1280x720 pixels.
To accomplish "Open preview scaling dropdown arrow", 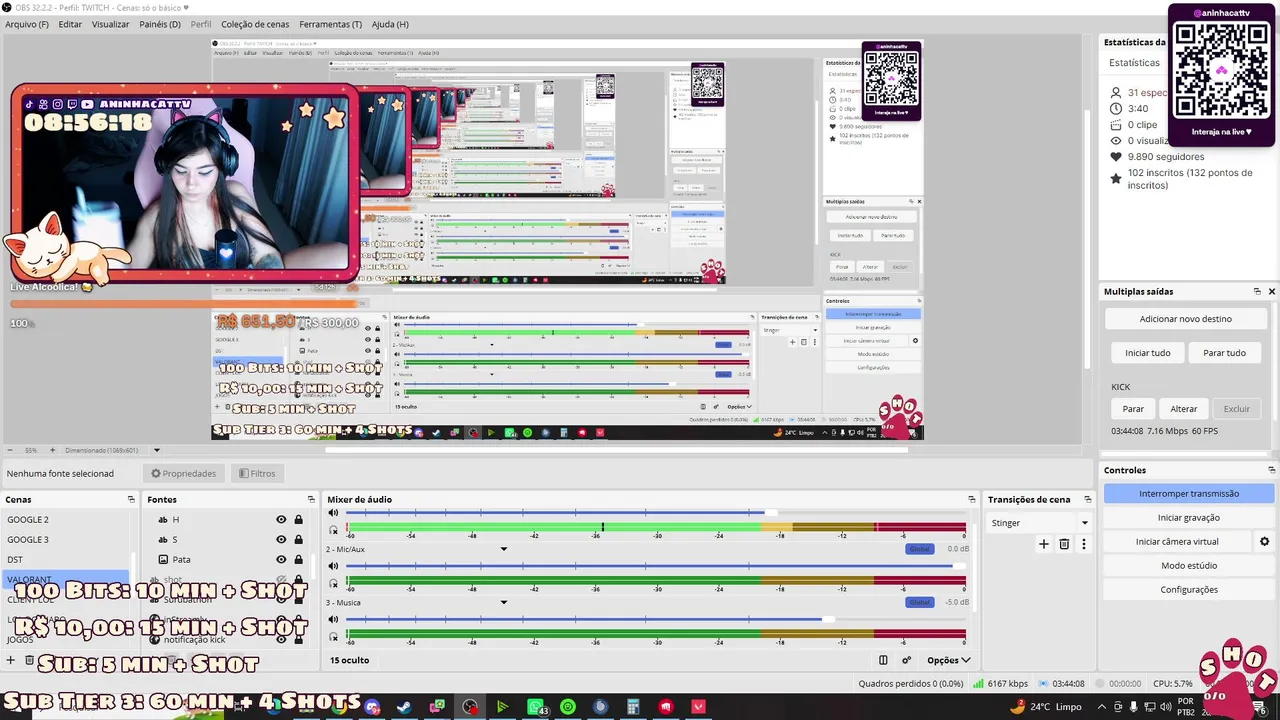I will [x=157, y=450].
